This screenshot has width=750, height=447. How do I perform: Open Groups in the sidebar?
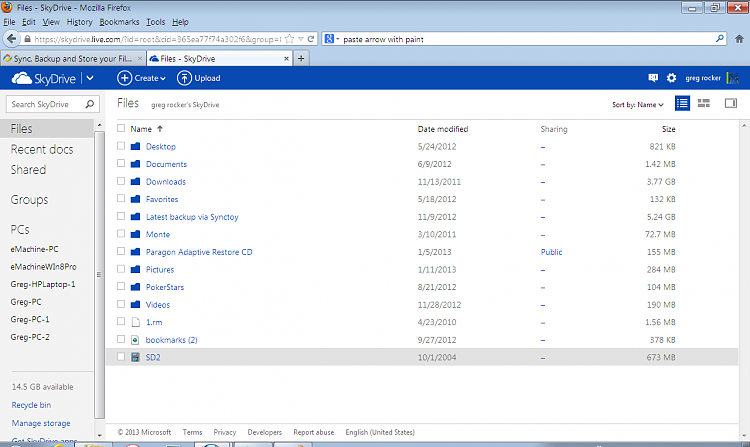click(x=29, y=200)
